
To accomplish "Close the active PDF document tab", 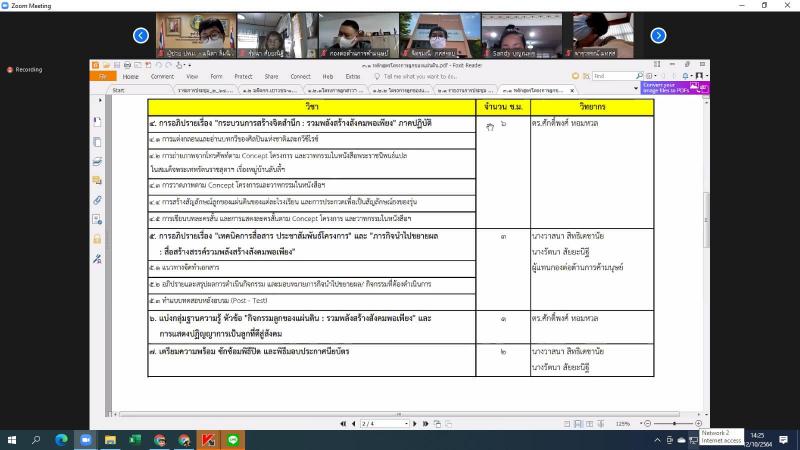I will tap(572, 90).
